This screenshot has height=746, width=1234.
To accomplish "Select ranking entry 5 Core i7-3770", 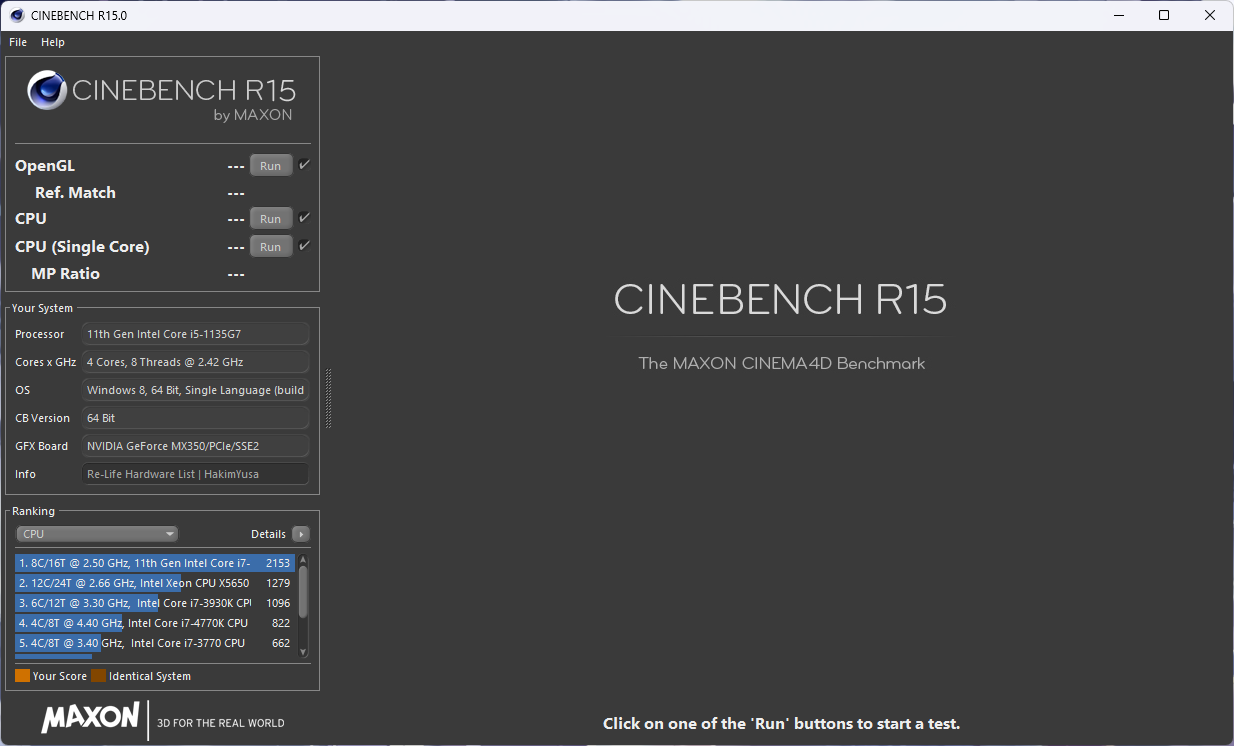I will (x=155, y=643).
